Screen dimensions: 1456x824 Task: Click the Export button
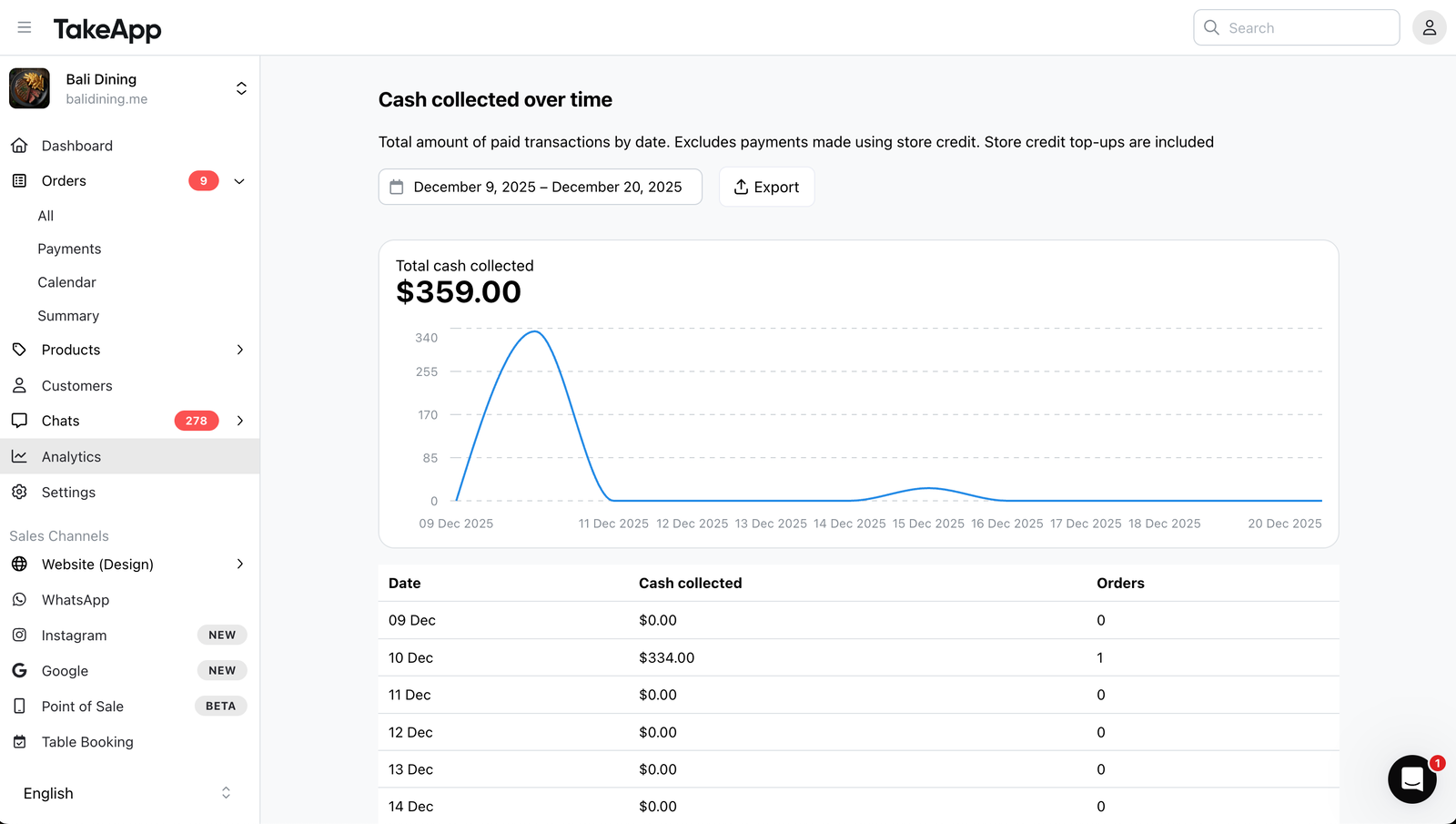click(x=766, y=187)
